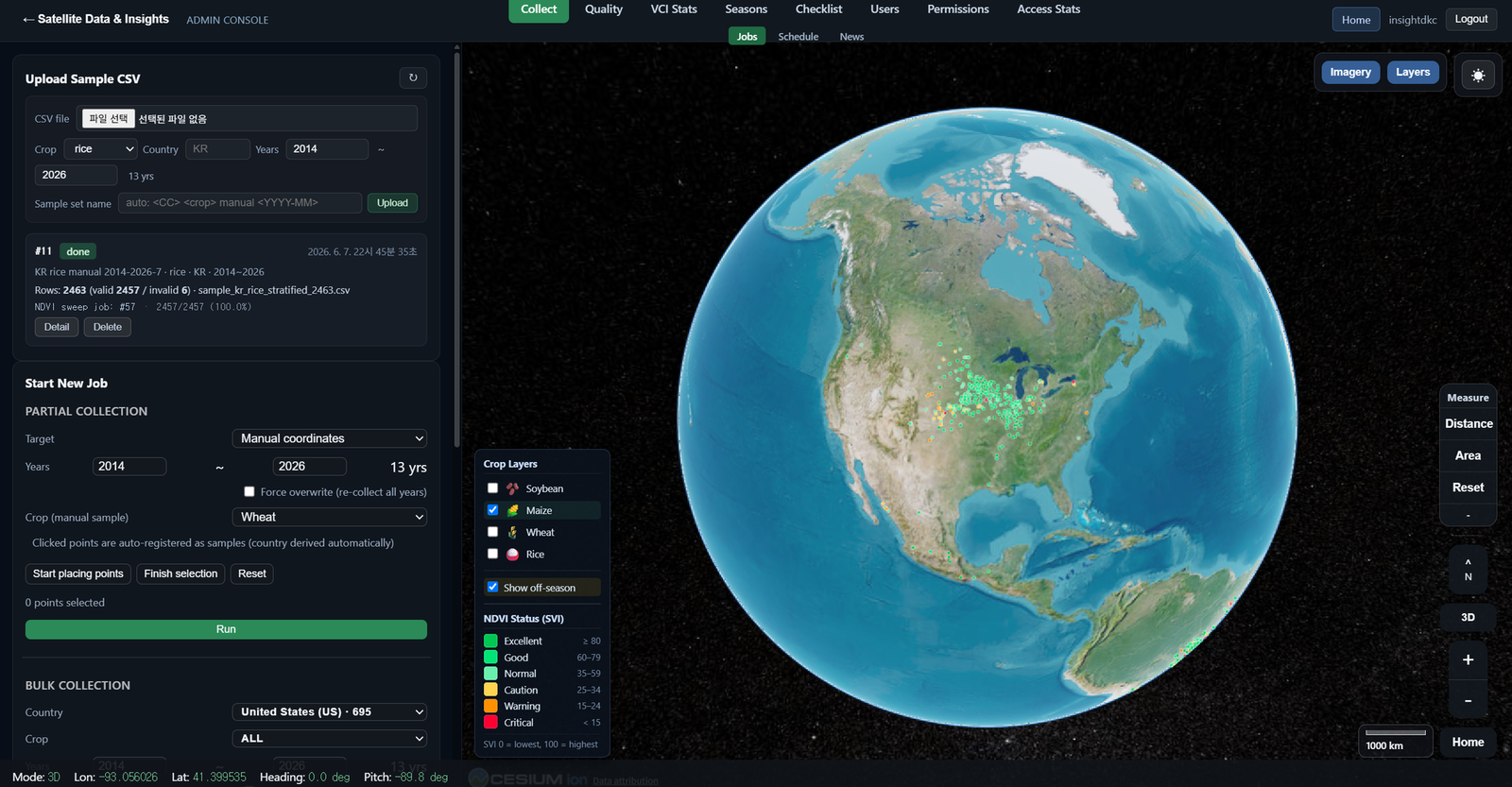
Task: Reset orientation with the North compass button
Action: pyautogui.click(x=1468, y=569)
